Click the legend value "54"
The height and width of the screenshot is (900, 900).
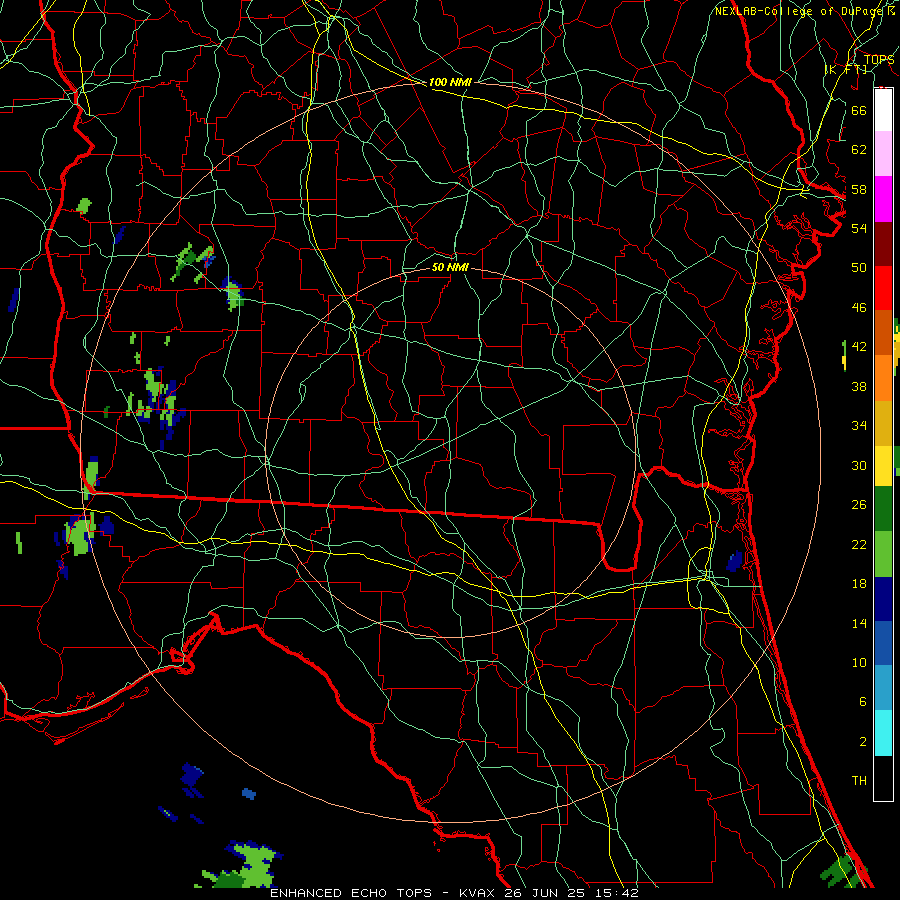(859, 228)
